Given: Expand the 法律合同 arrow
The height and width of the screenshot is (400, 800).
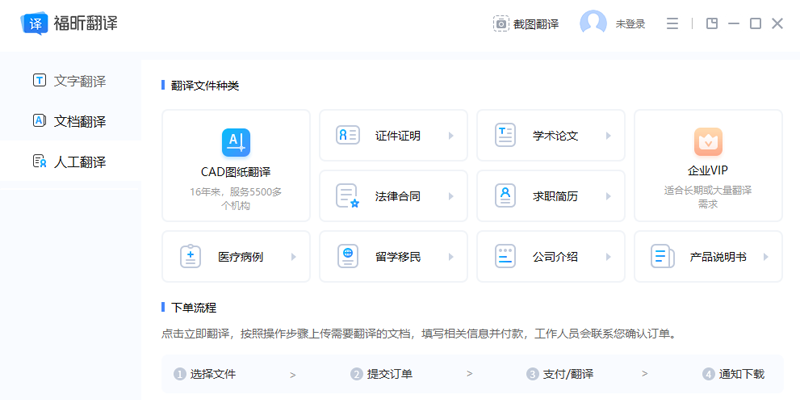Looking at the screenshot, I should pyautogui.click(x=451, y=196).
